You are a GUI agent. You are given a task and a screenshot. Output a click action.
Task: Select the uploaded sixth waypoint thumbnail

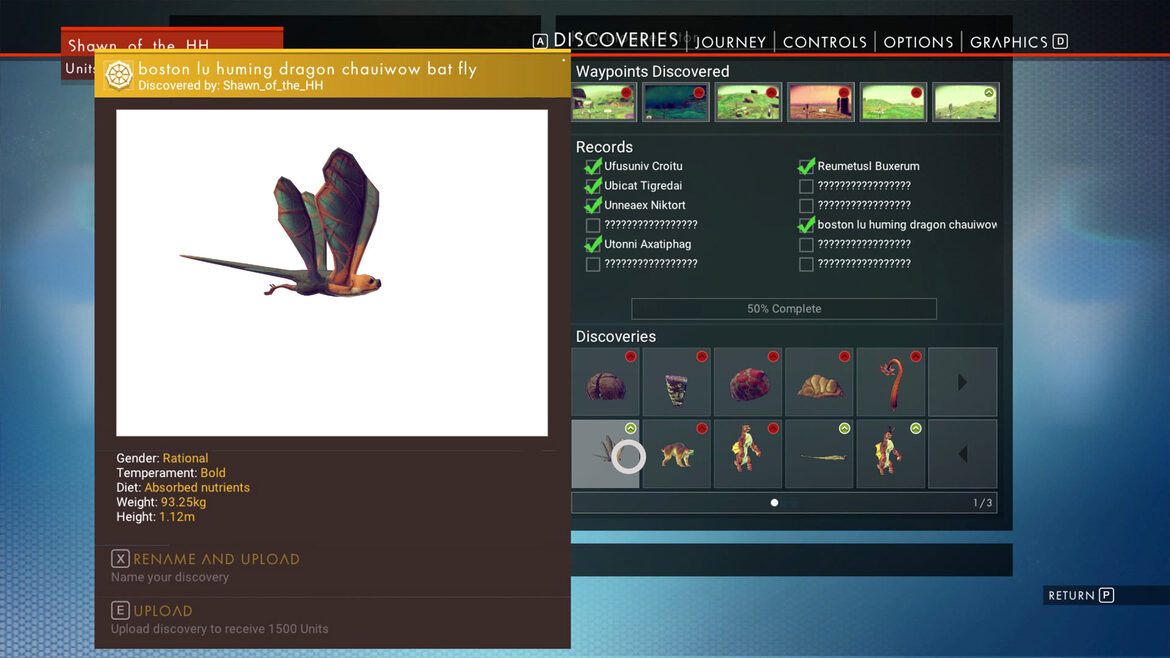click(x=966, y=101)
